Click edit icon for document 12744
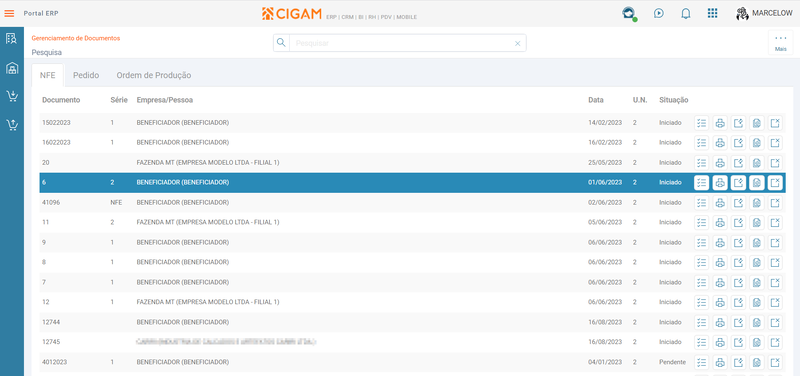 pos(738,322)
